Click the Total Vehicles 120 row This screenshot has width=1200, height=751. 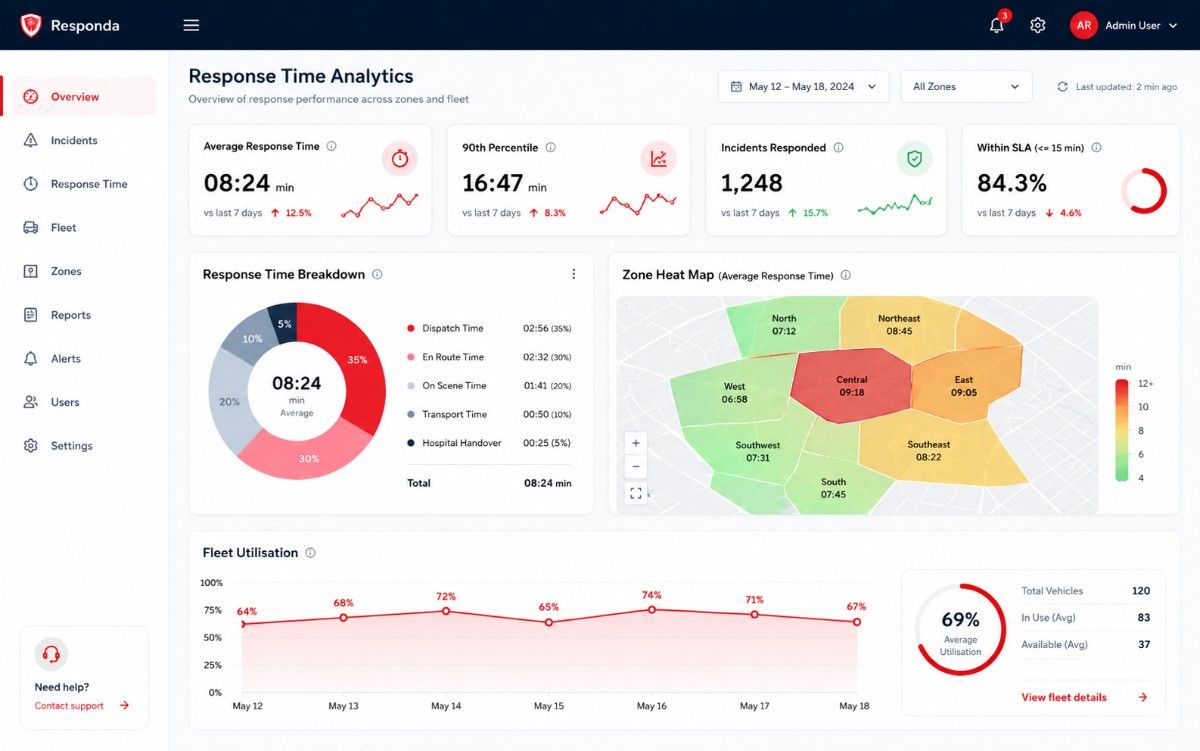tap(1086, 591)
